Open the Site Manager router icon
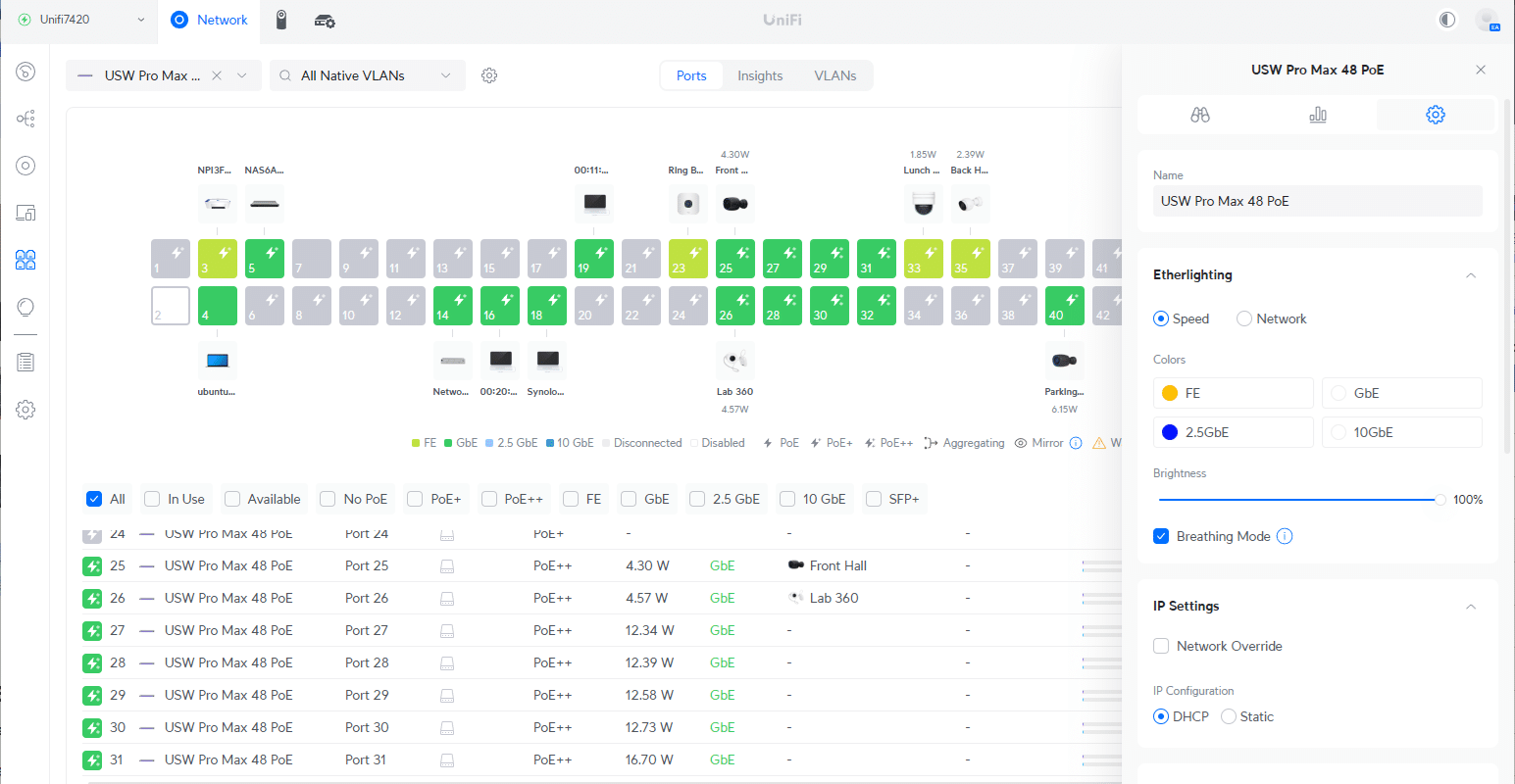 click(x=325, y=21)
